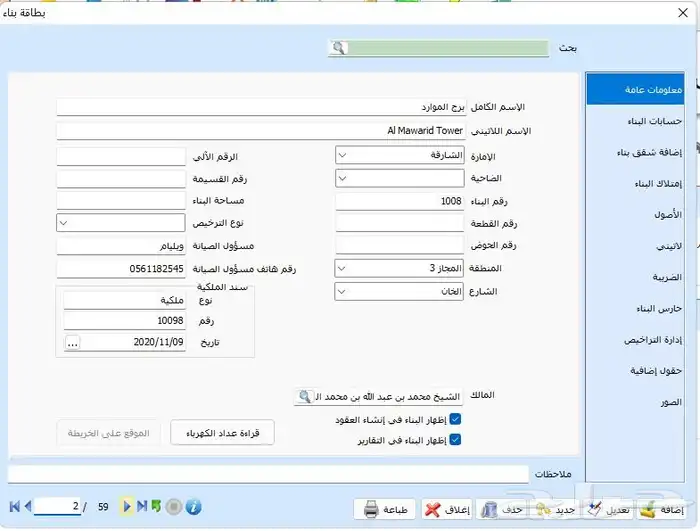This screenshot has width=700, height=531.
Task: Go to next record arrow
Action: 127,506
